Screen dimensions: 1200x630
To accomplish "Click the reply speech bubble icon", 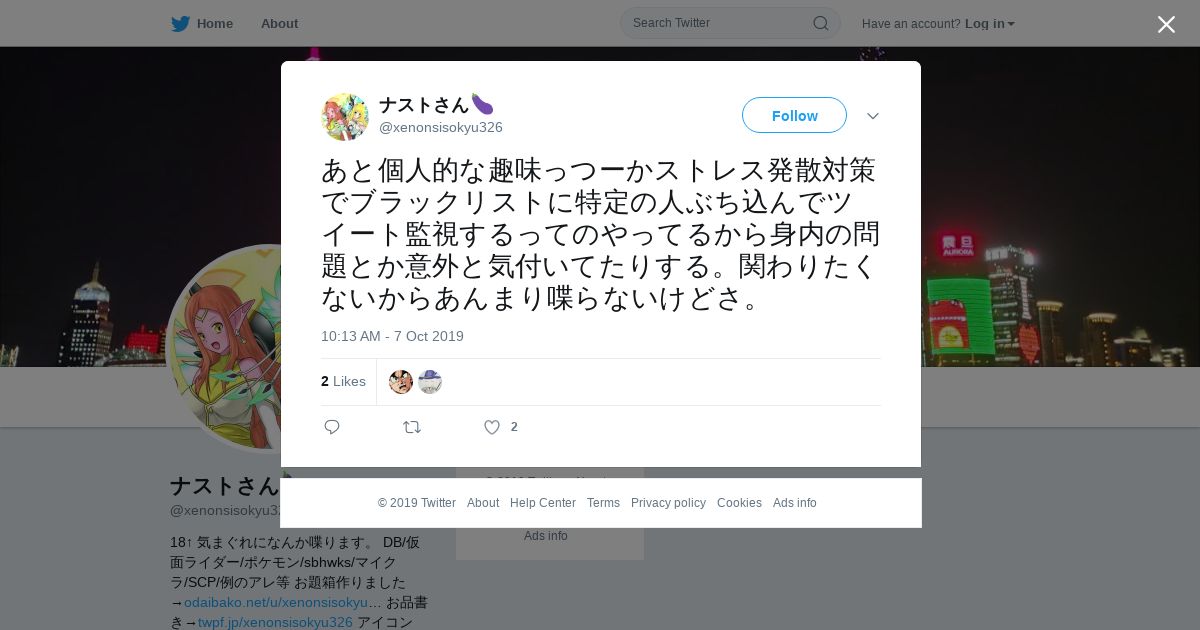I will 332,427.
